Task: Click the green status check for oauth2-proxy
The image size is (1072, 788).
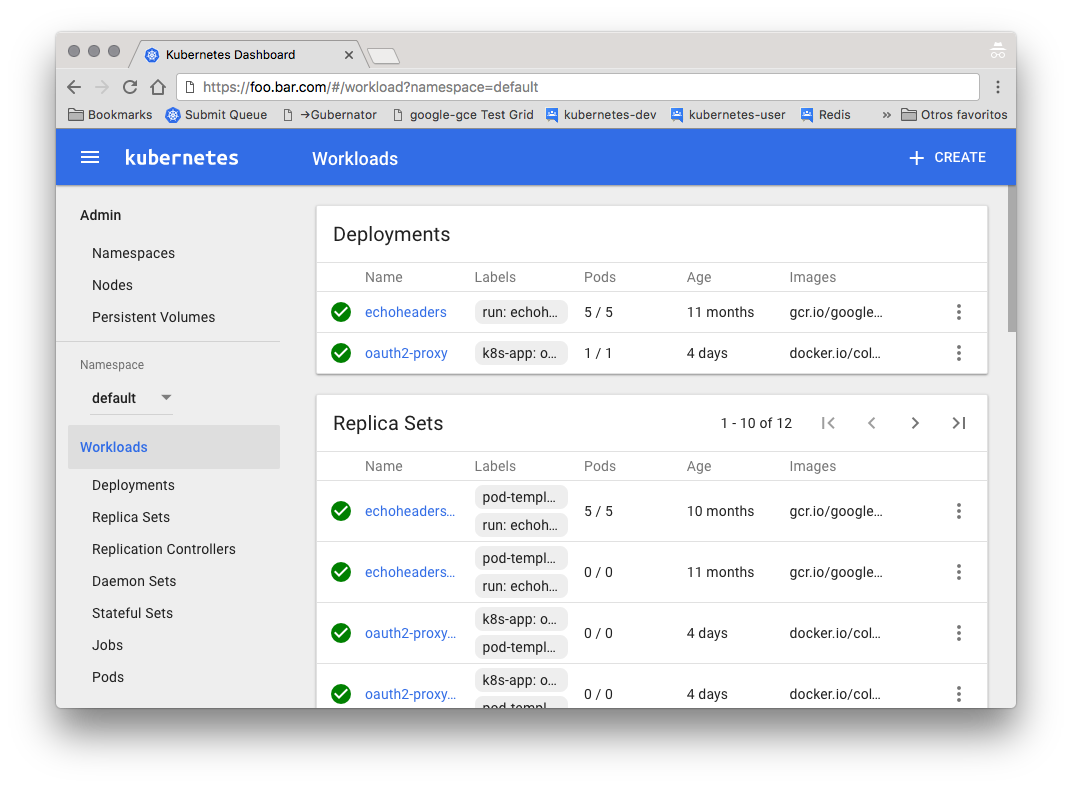Action: (x=341, y=353)
